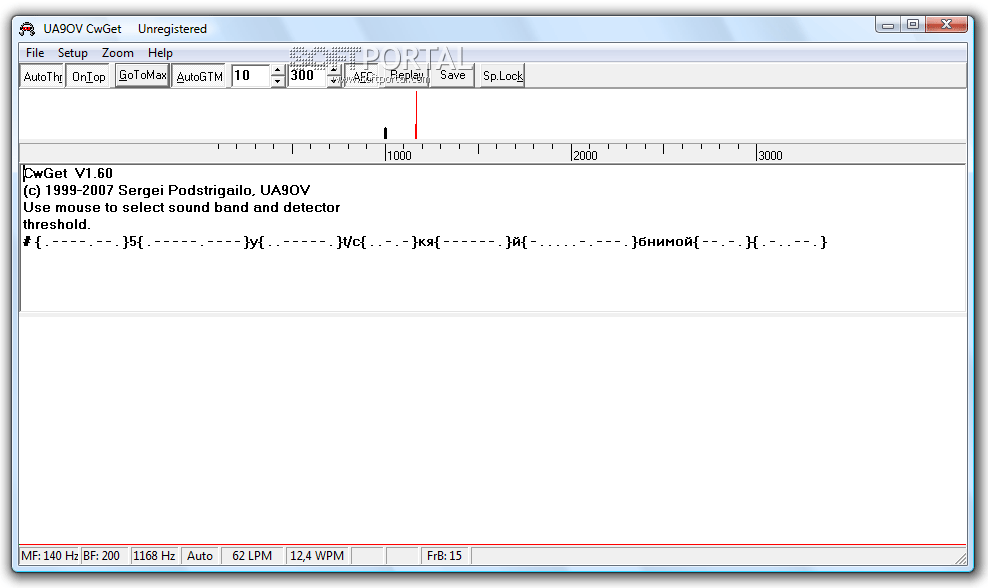Click the CwGet app icon in title bar
Image resolution: width=988 pixels, height=588 pixels.
click(x=26, y=29)
